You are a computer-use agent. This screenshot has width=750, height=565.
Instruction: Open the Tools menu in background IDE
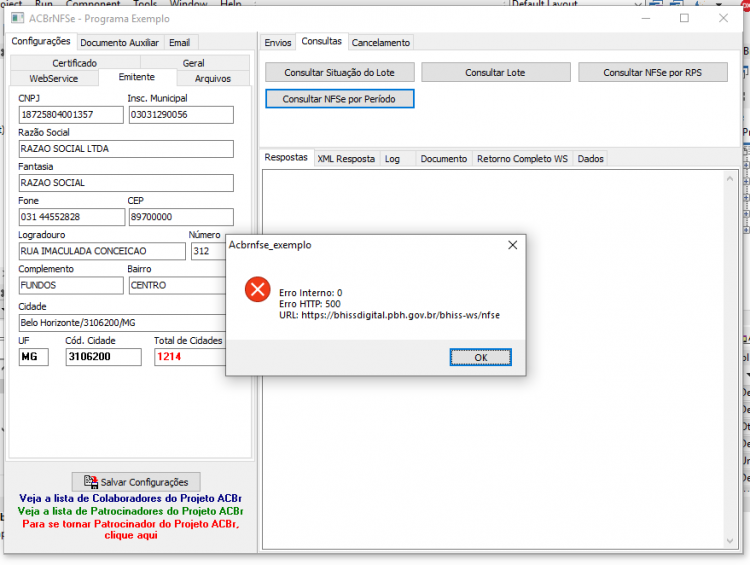145,3
